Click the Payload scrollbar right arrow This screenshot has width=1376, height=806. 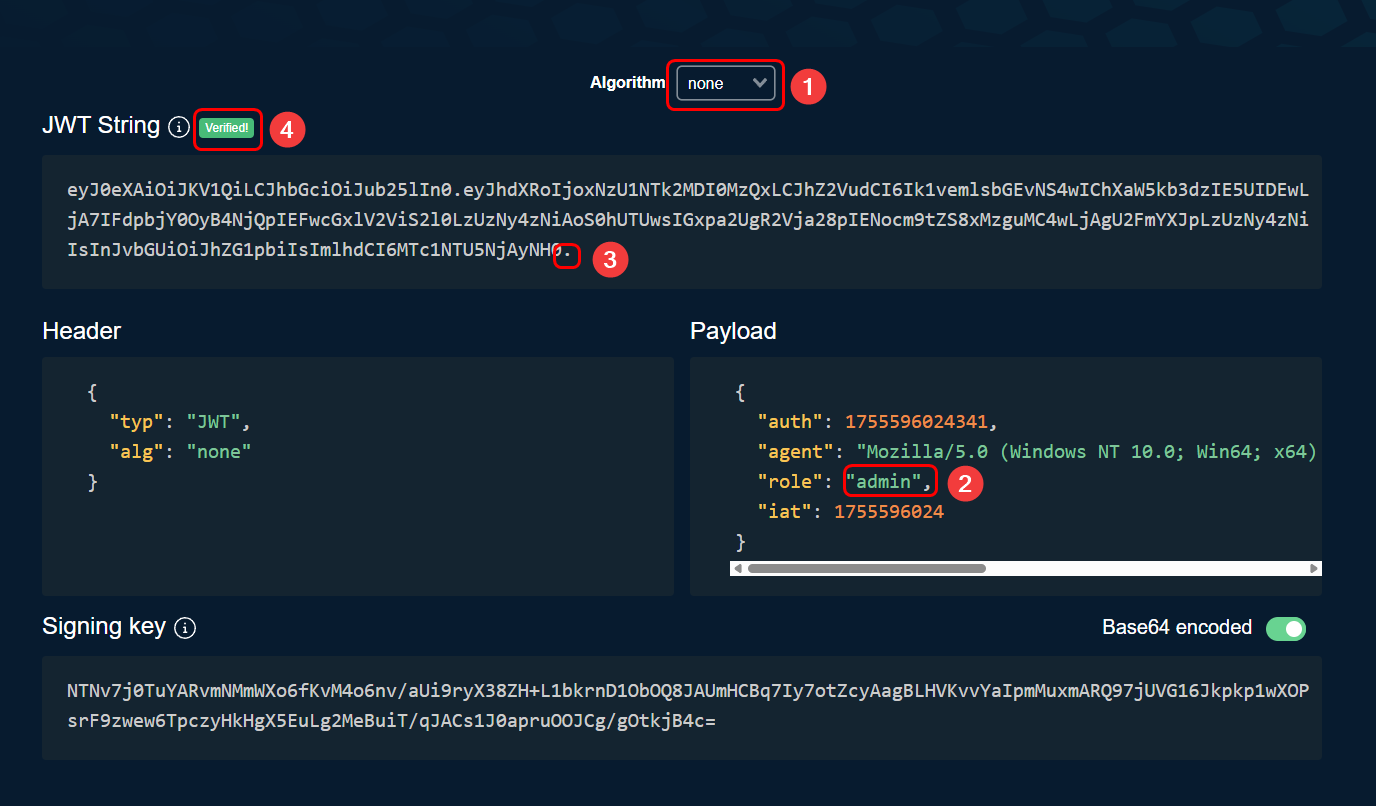click(1314, 569)
